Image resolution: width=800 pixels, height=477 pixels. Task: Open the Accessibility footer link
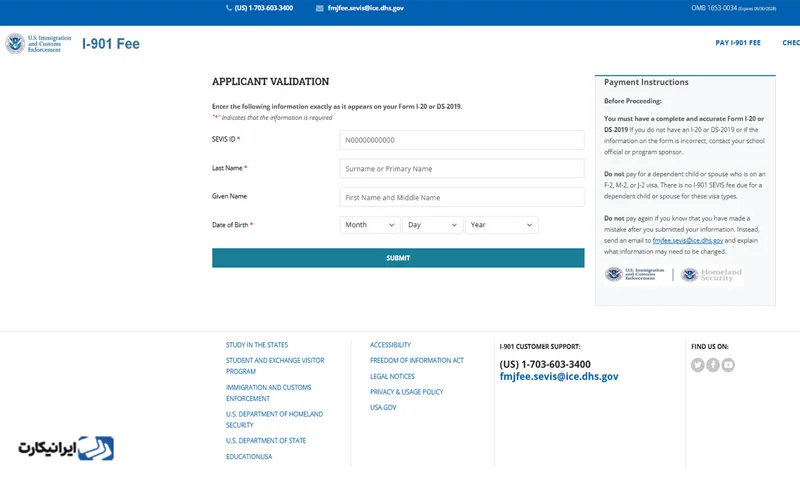point(390,345)
